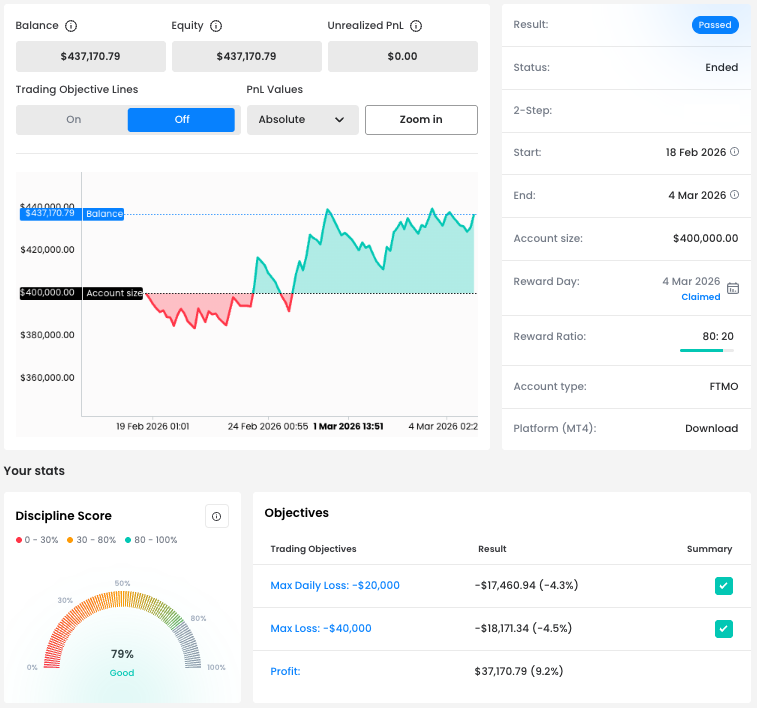757x708 pixels.
Task: Click the Equity info icon
Action: pyautogui.click(x=216, y=26)
